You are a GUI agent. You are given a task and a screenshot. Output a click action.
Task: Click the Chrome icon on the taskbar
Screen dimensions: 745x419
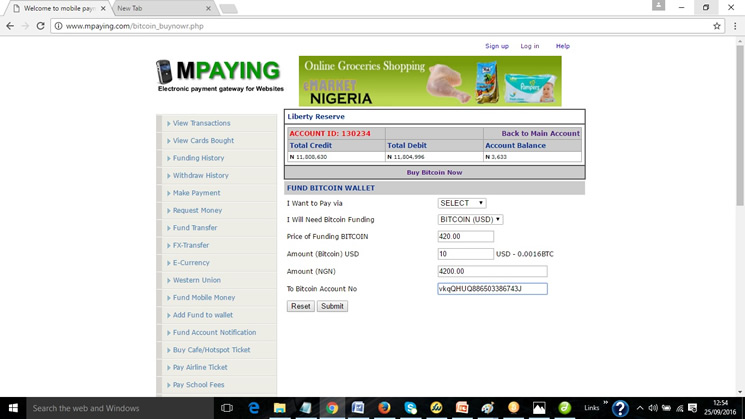[x=332, y=408]
